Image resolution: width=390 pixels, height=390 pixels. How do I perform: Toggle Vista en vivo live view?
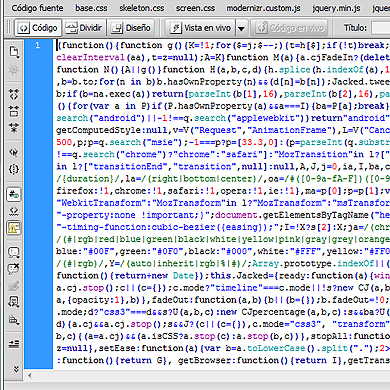coord(200,28)
